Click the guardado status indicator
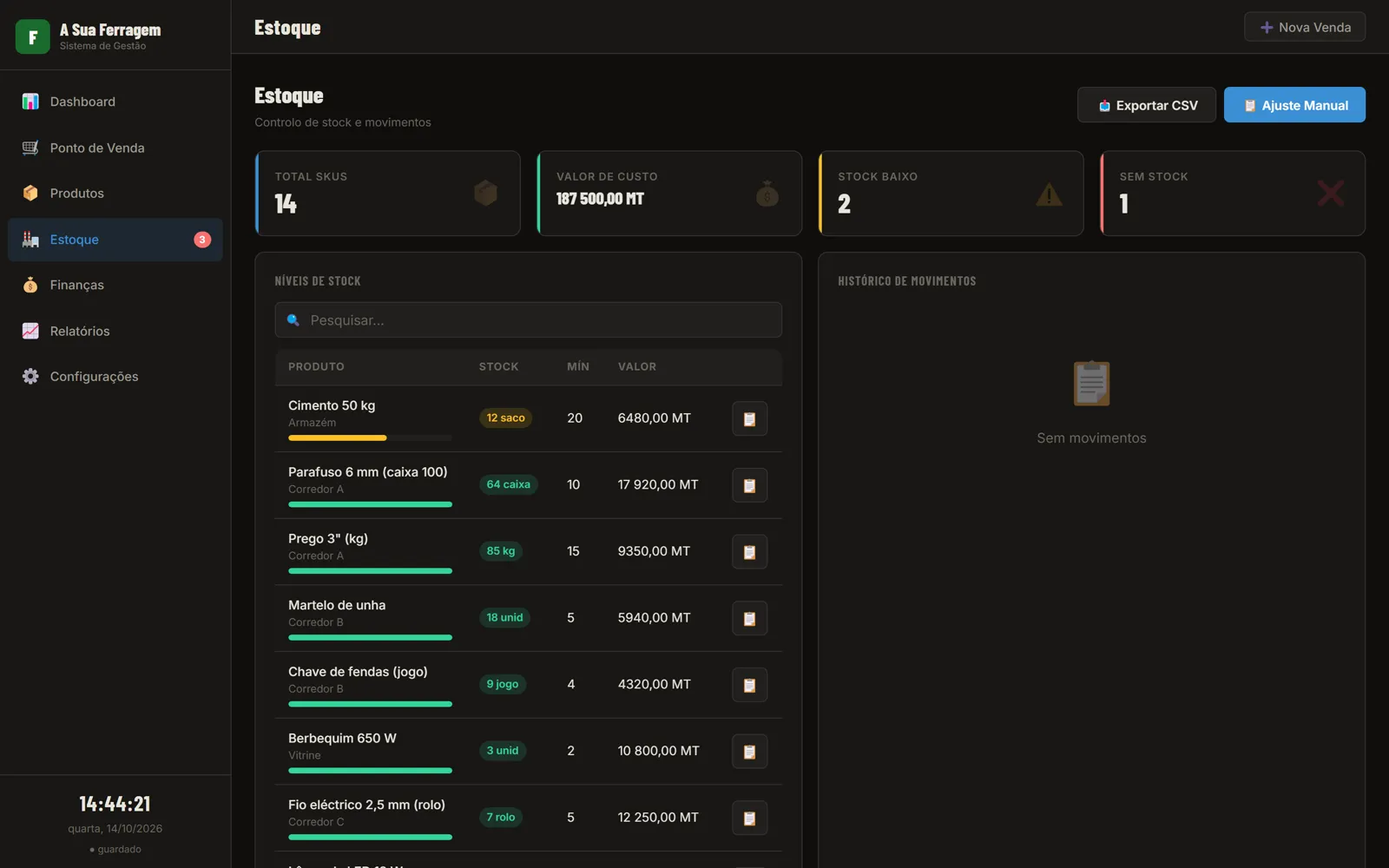The width and height of the screenshot is (1389, 868). click(x=115, y=849)
